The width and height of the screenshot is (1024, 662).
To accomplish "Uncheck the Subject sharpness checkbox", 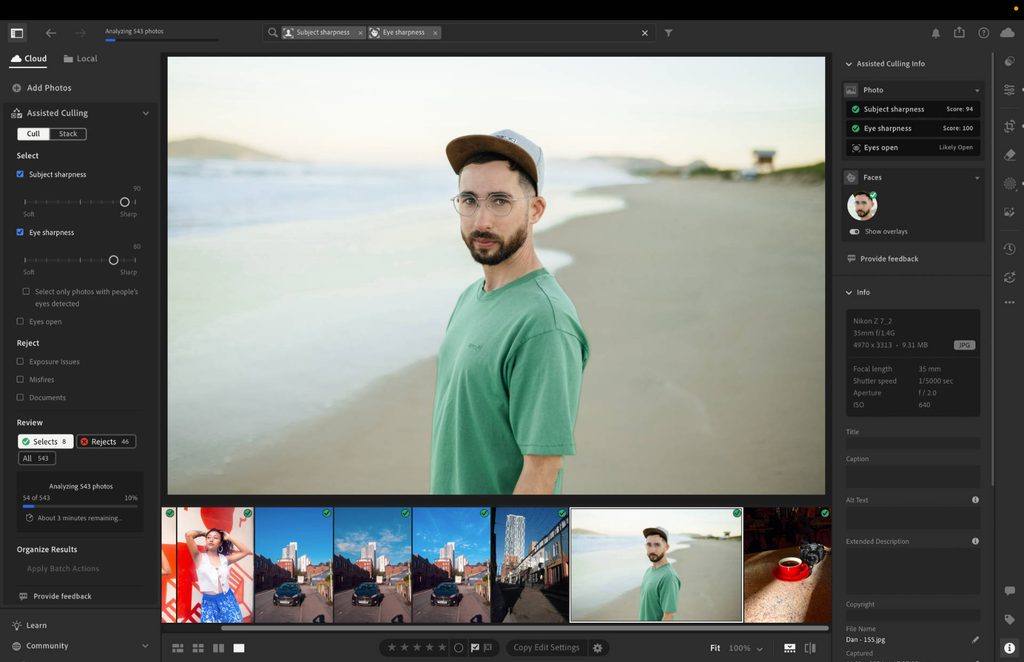I will (20, 174).
